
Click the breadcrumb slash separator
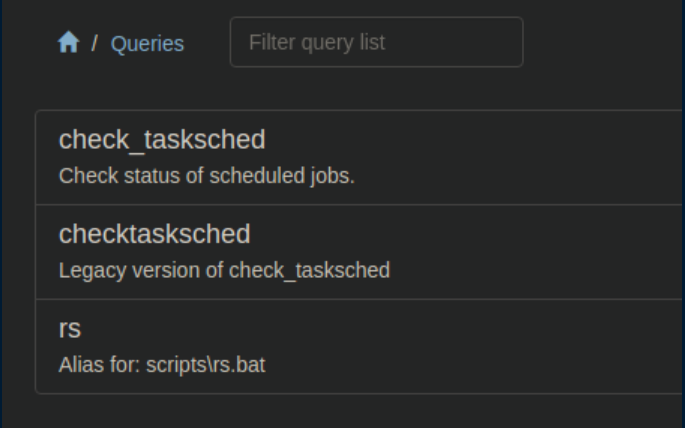pos(94,44)
